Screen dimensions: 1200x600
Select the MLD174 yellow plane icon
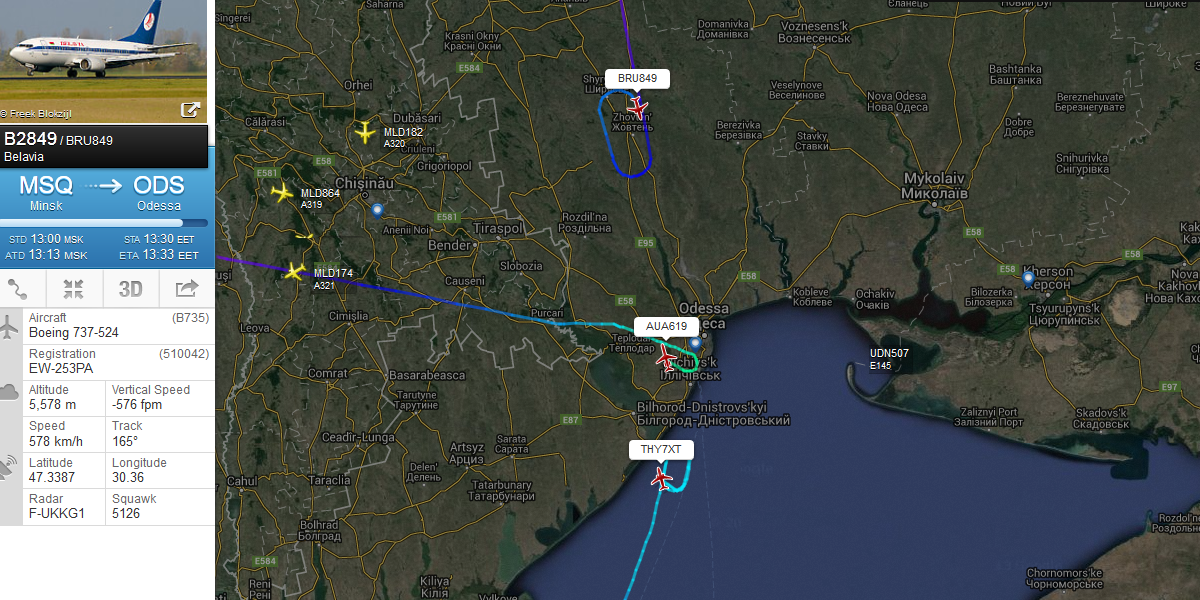point(295,271)
